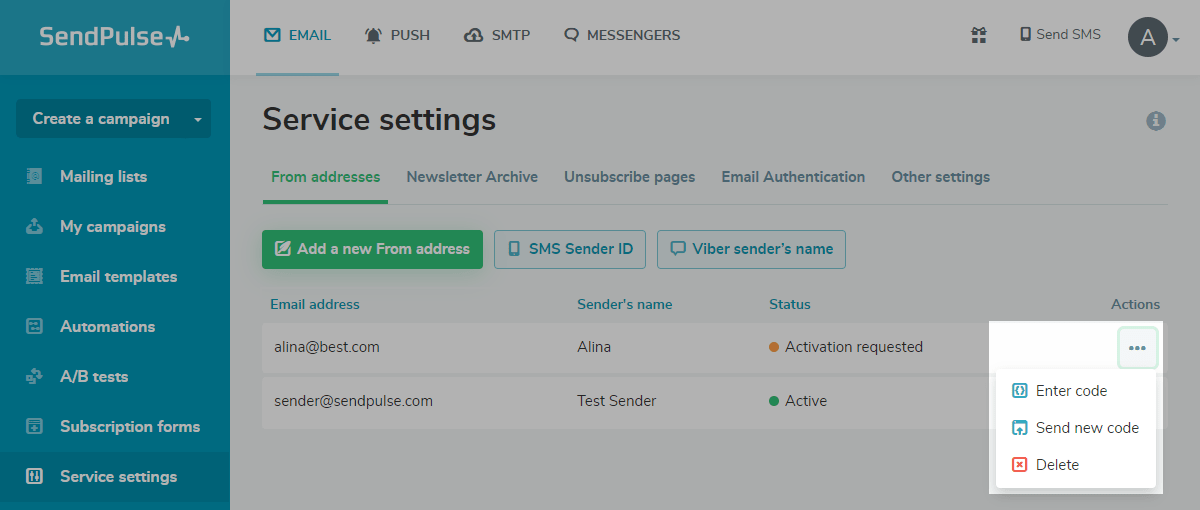The width and height of the screenshot is (1200, 510).
Task: Open three-dot actions menu for alina@best.com
Action: pyautogui.click(x=1137, y=348)
